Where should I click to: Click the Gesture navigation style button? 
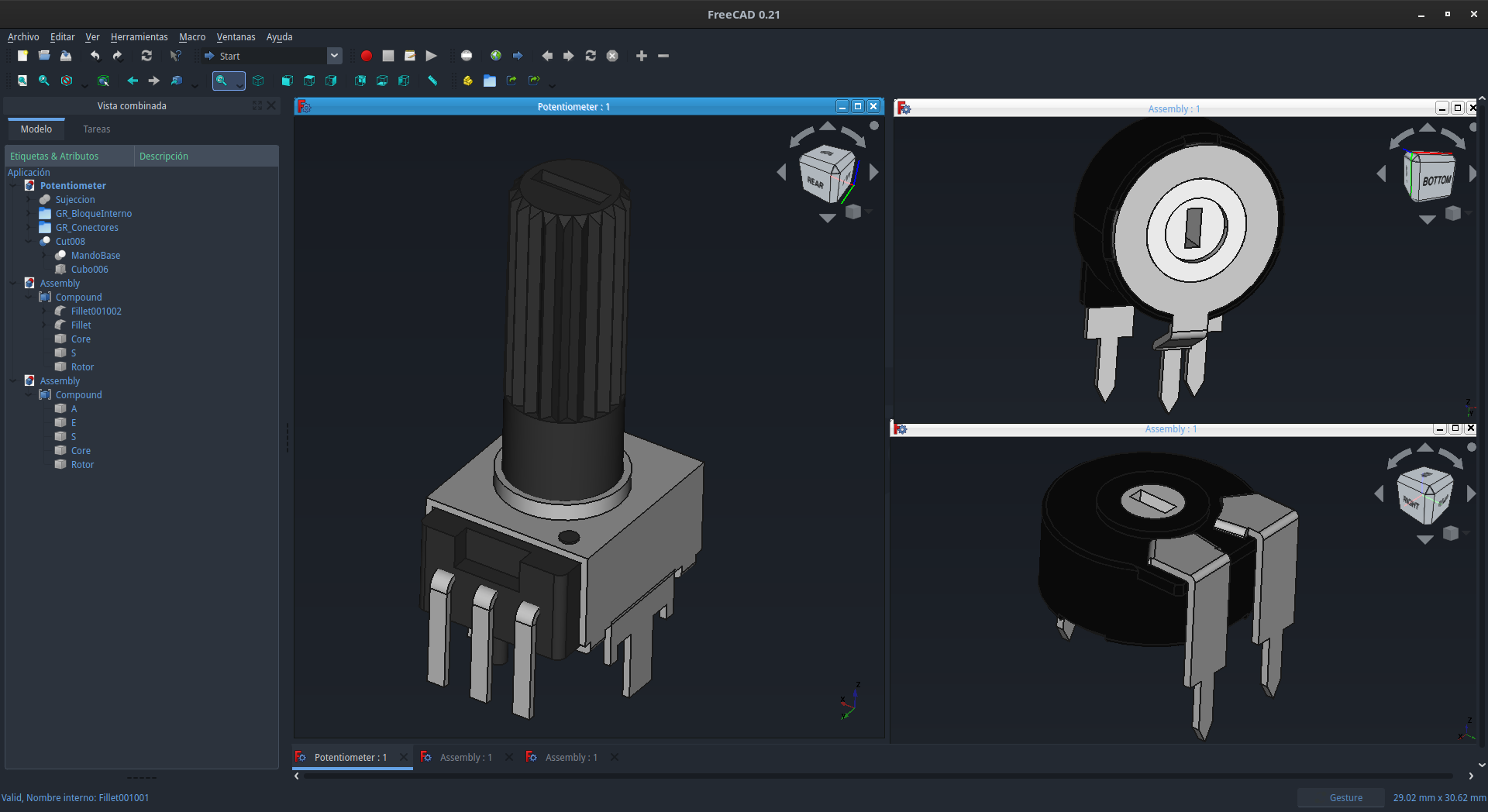tap(1345, 797)
